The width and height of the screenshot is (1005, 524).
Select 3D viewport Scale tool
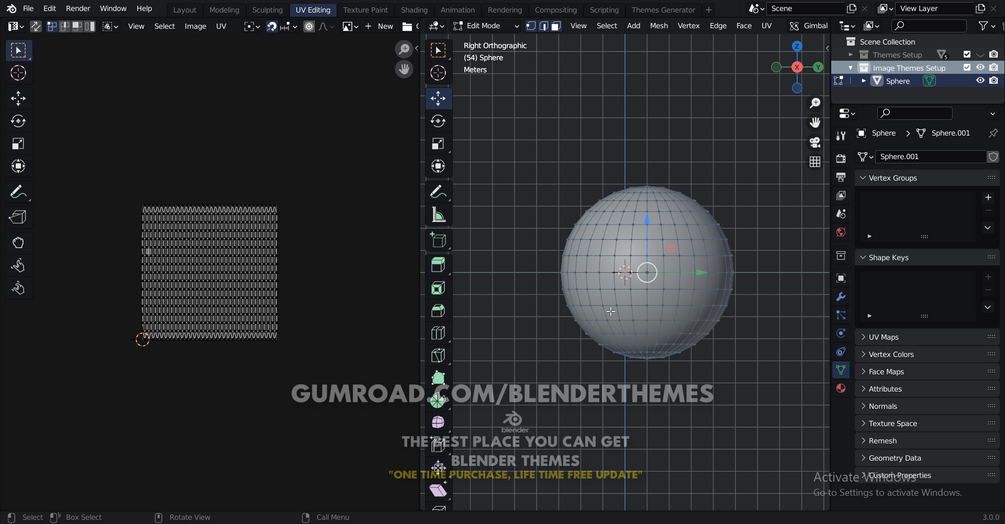[438, 143]
